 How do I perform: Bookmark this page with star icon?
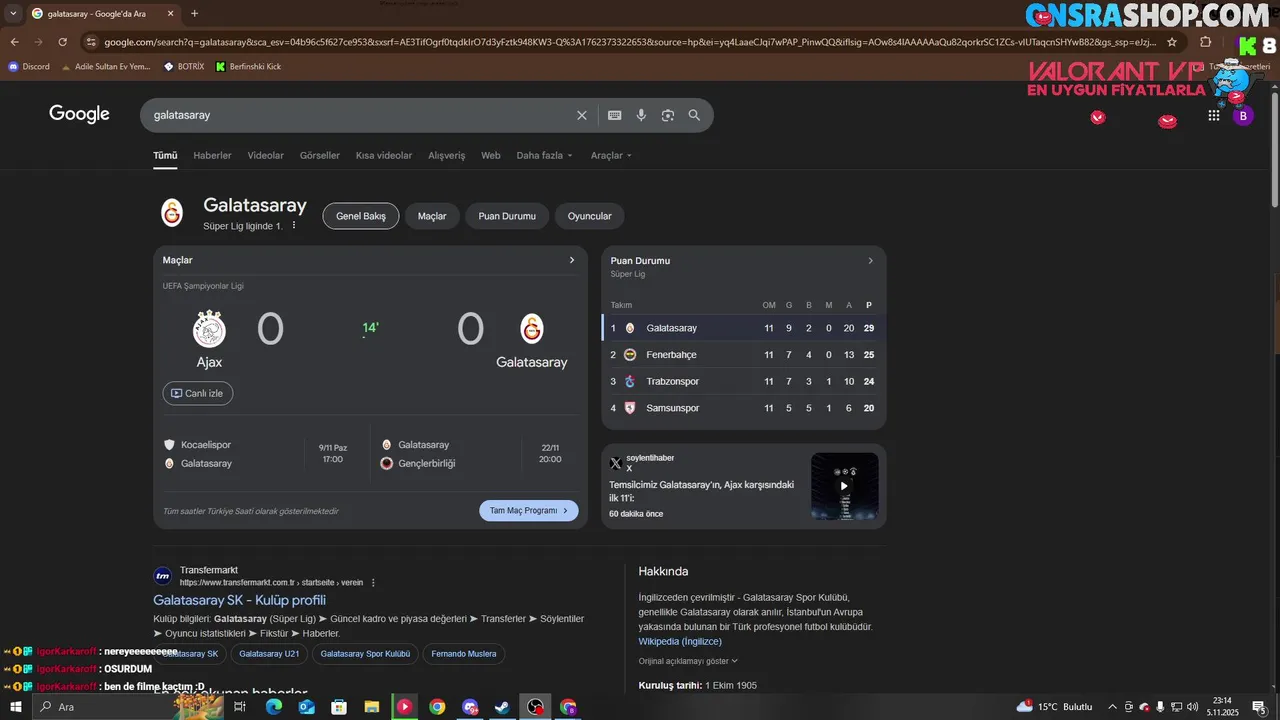1172,42
